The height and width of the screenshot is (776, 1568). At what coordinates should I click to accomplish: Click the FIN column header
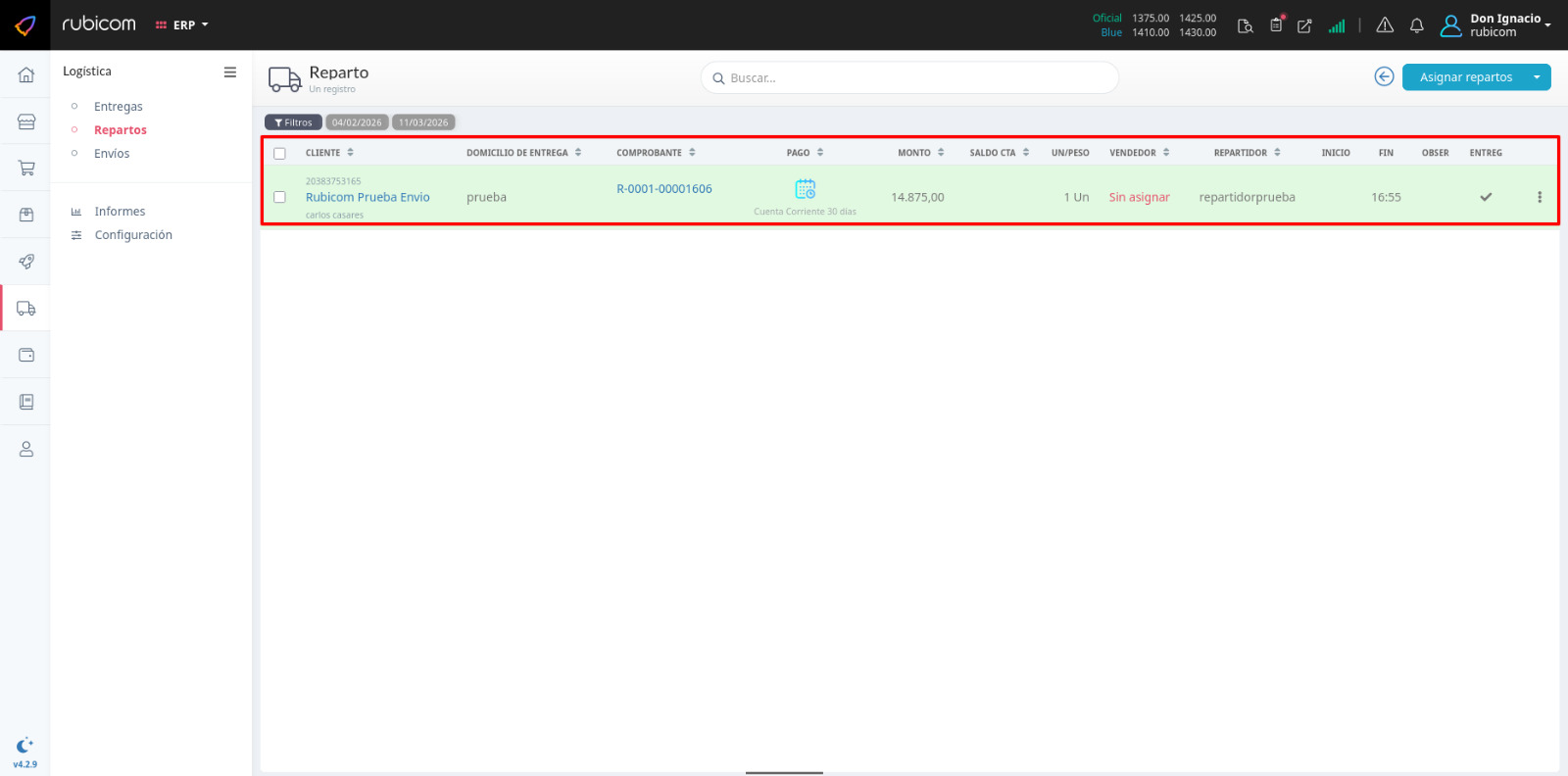point(1386,153)
